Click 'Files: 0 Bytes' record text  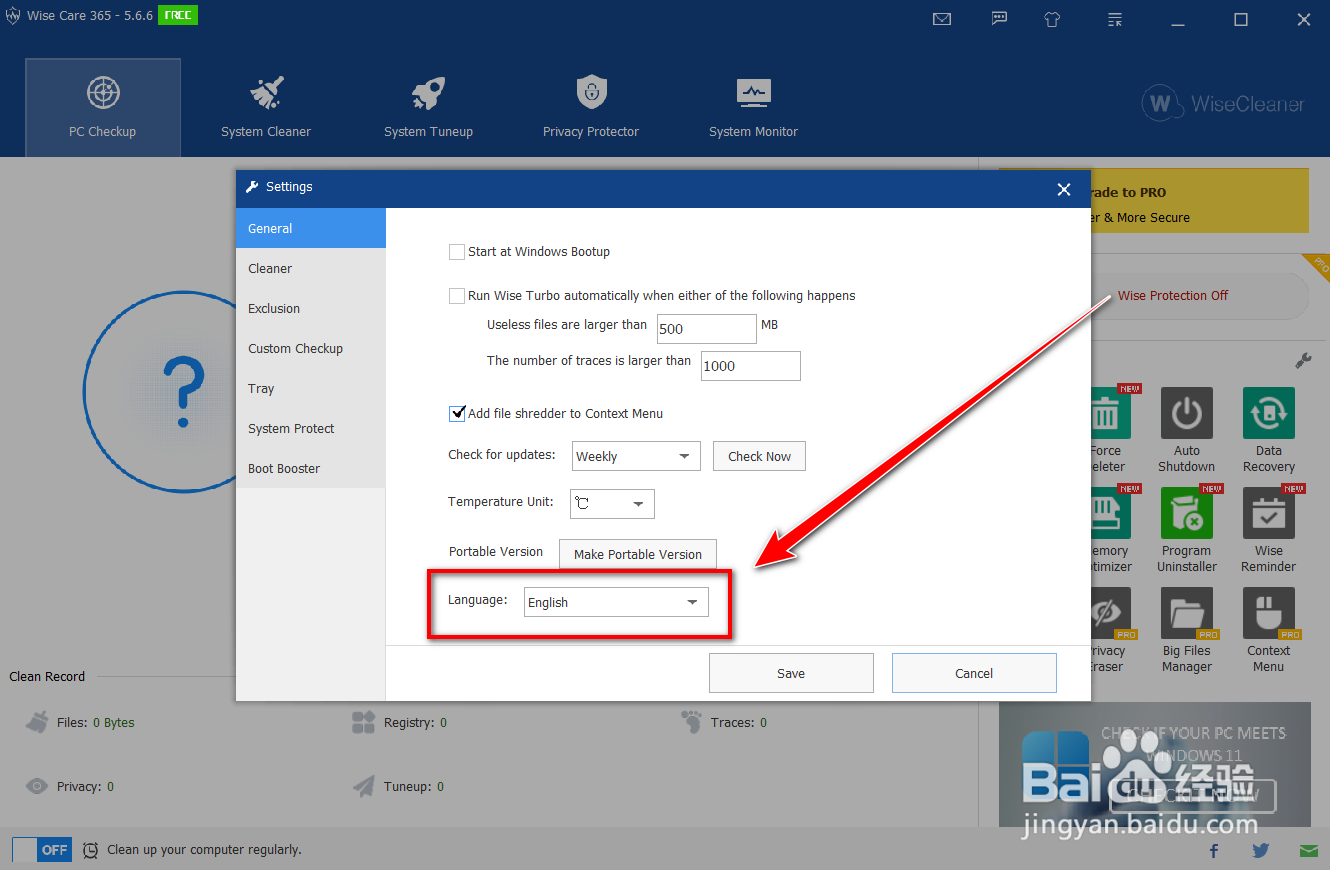click(x=96, y=723)
